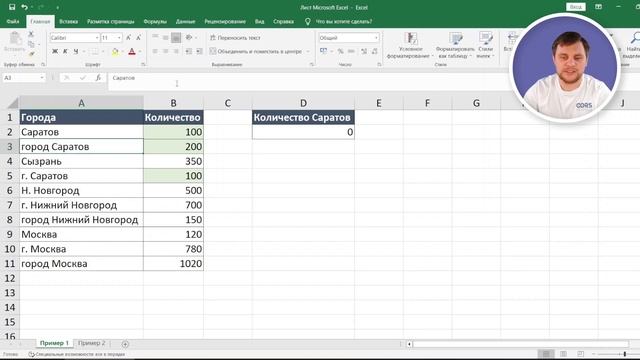Image resolution: width=640 pixels, height=360 pixels.
Task: Undo the last action in the title bar
Action: point(24,7)
